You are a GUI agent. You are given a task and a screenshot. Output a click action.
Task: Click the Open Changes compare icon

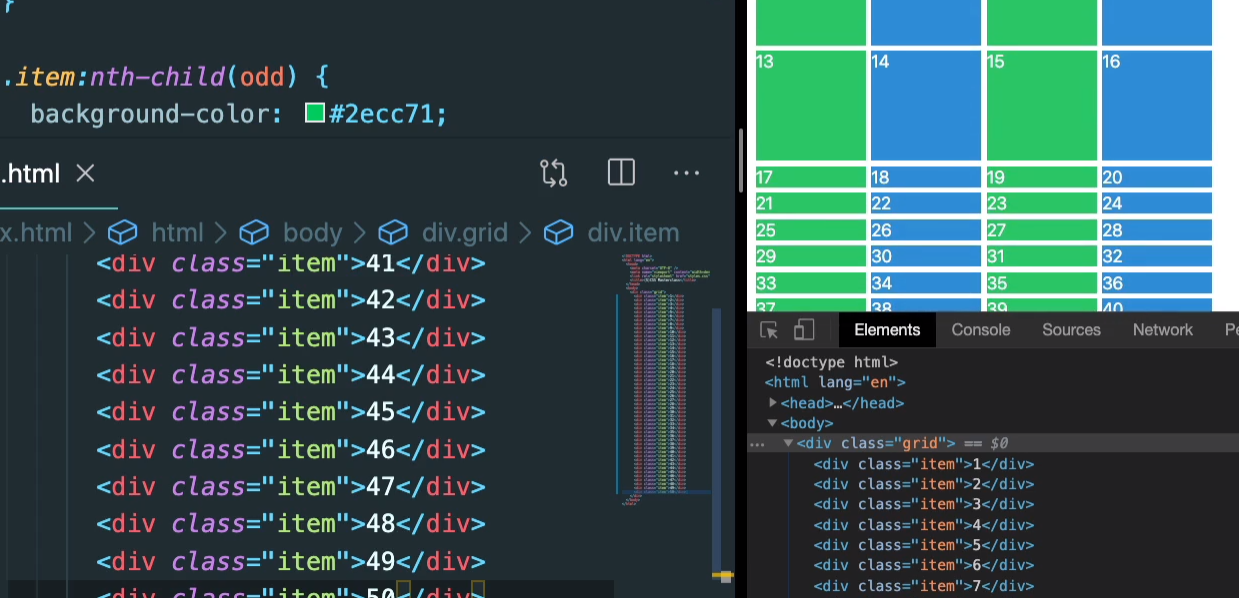click(554, 173)
